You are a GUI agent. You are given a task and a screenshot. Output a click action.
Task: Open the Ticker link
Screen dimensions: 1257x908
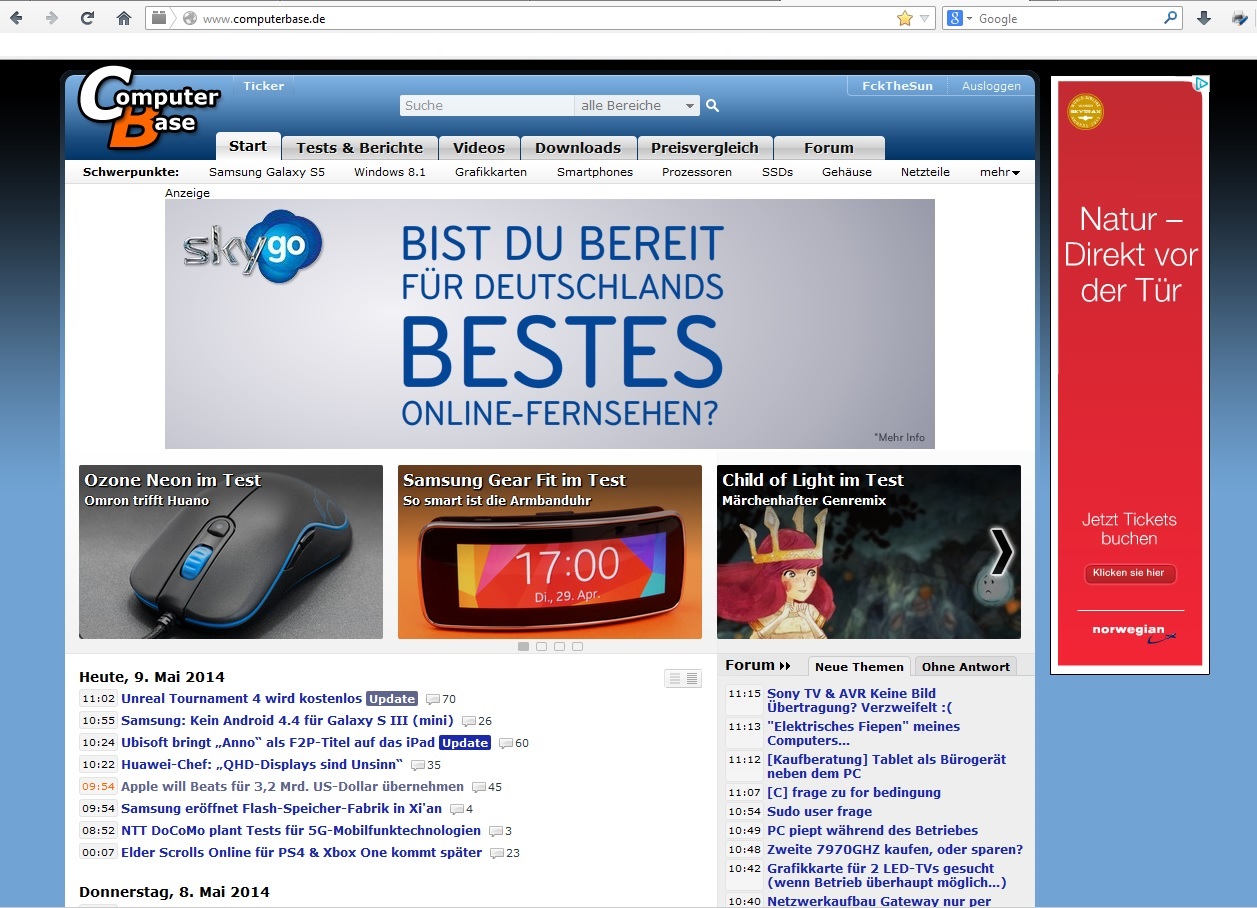tap(264, 86)
